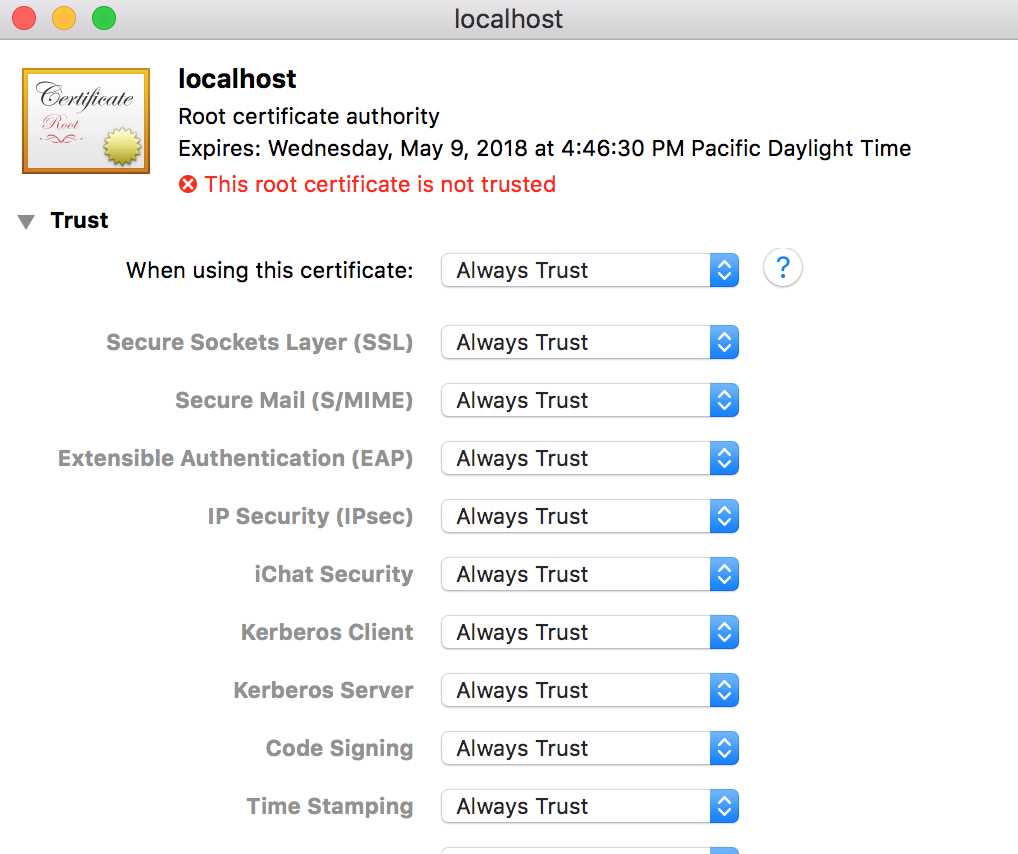Click the 'This root certificate is not trusted' warning

pyautogui.click(x=380, y=184)
